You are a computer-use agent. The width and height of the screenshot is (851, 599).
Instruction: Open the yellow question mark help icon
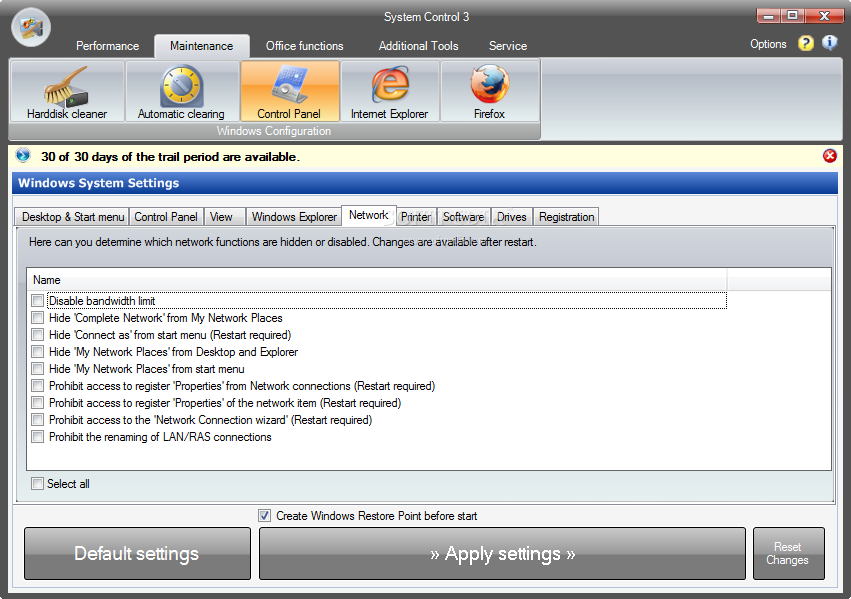805,43
